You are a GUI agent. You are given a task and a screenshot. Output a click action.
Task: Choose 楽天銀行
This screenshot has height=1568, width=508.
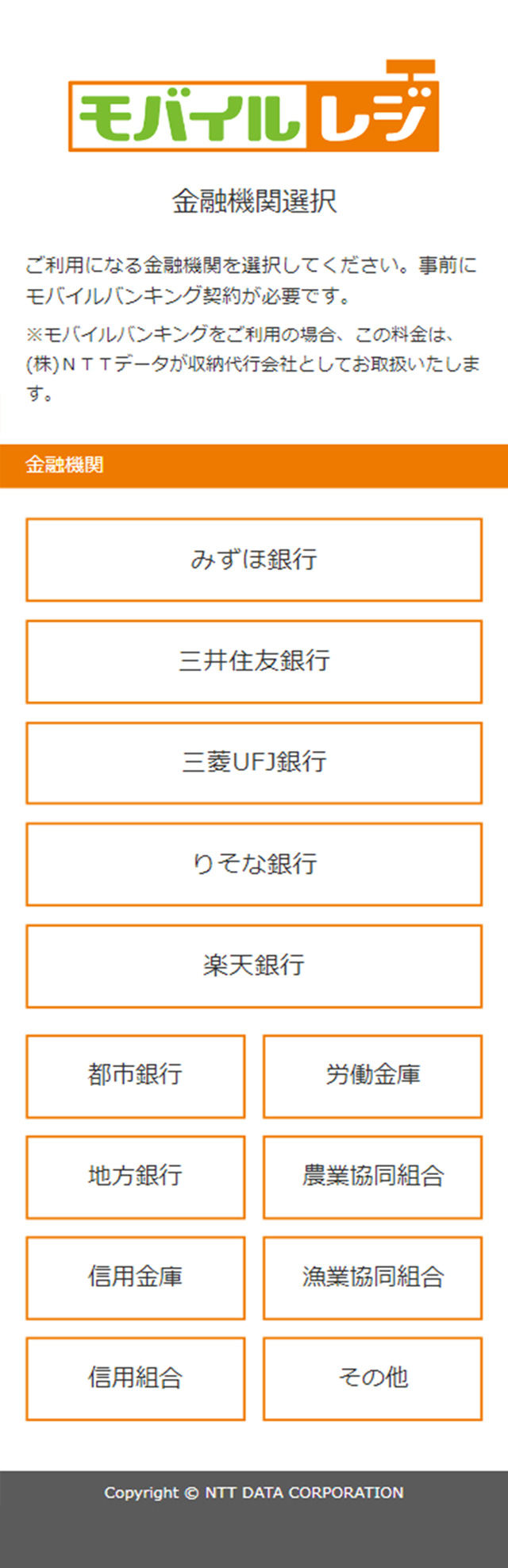[x=254, y=966]
